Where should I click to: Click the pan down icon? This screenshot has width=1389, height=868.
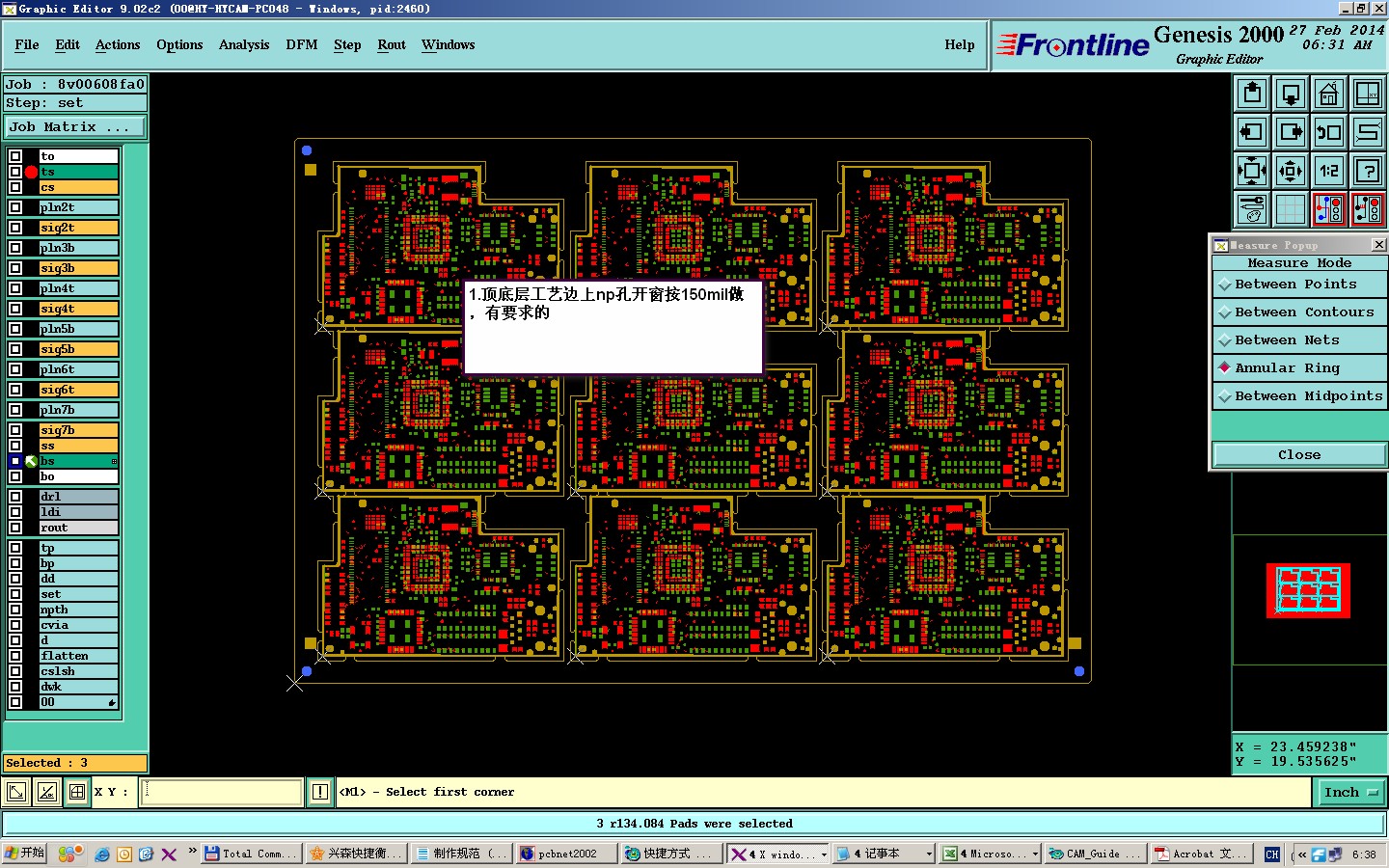tap(1291, 94)
